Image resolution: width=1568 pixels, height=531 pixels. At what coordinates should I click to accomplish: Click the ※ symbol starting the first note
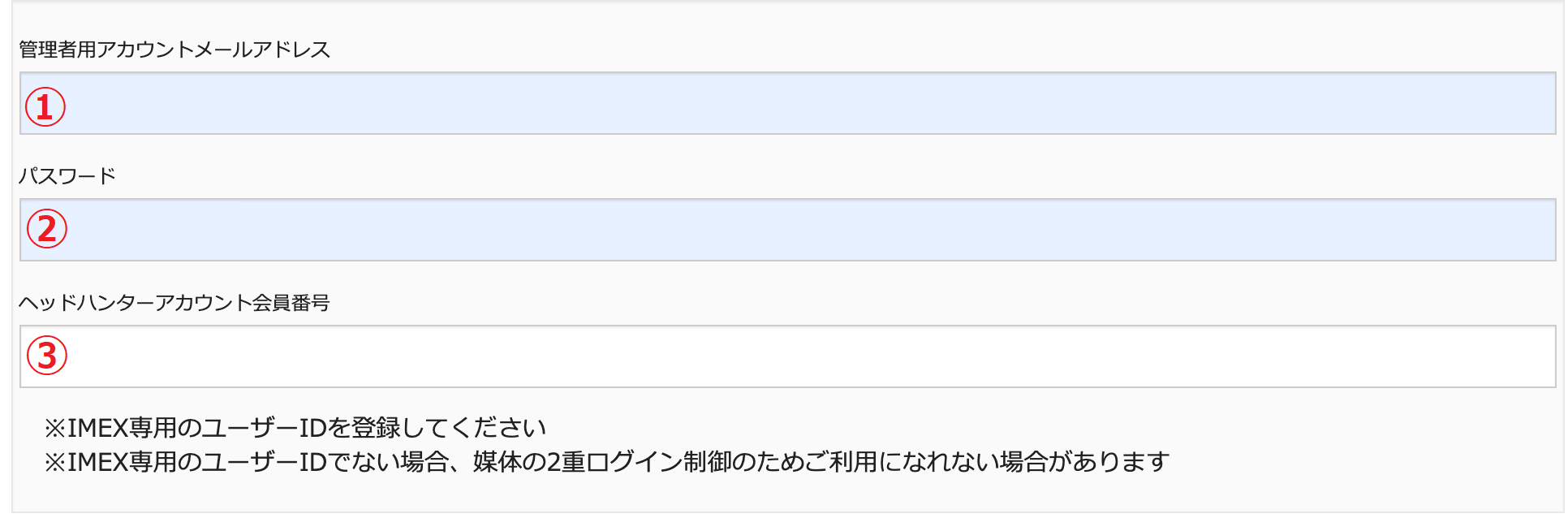tap(54, 428)
